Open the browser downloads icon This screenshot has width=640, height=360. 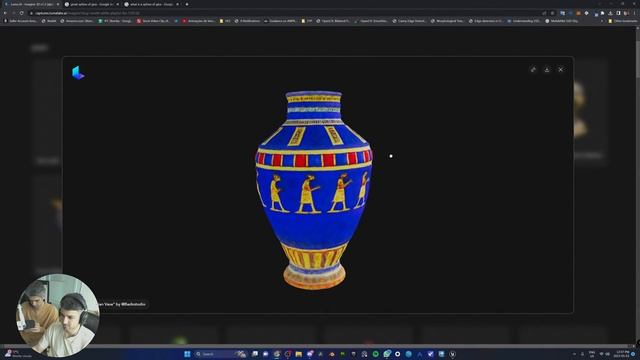click(610, 13)
